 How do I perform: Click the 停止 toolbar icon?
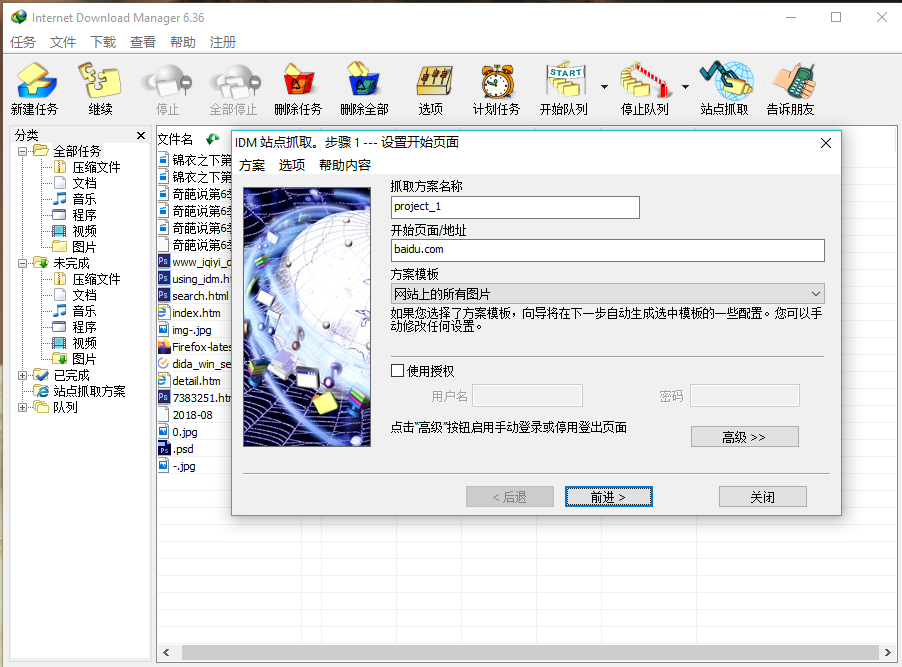point(167,88)
